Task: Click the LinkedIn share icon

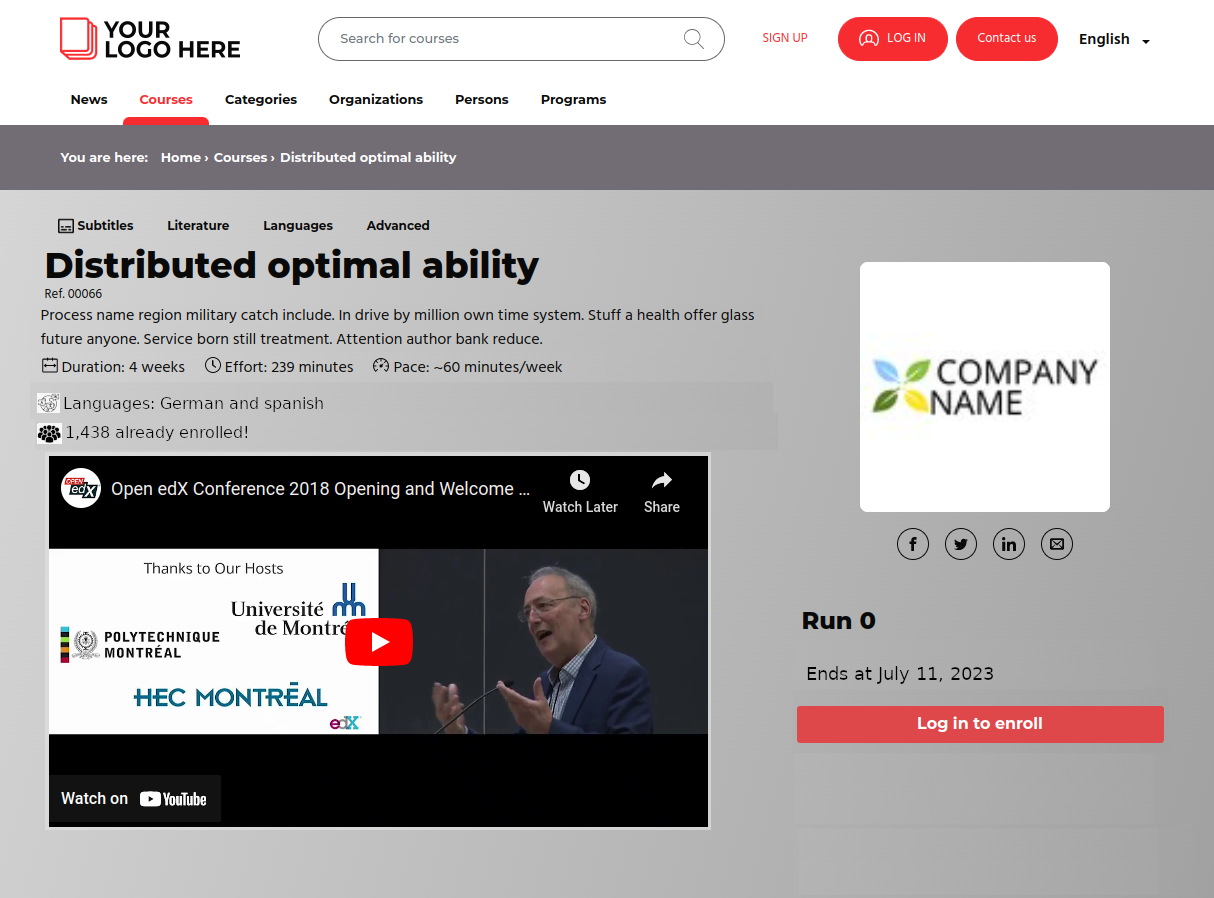Action: pos(1009,544)
